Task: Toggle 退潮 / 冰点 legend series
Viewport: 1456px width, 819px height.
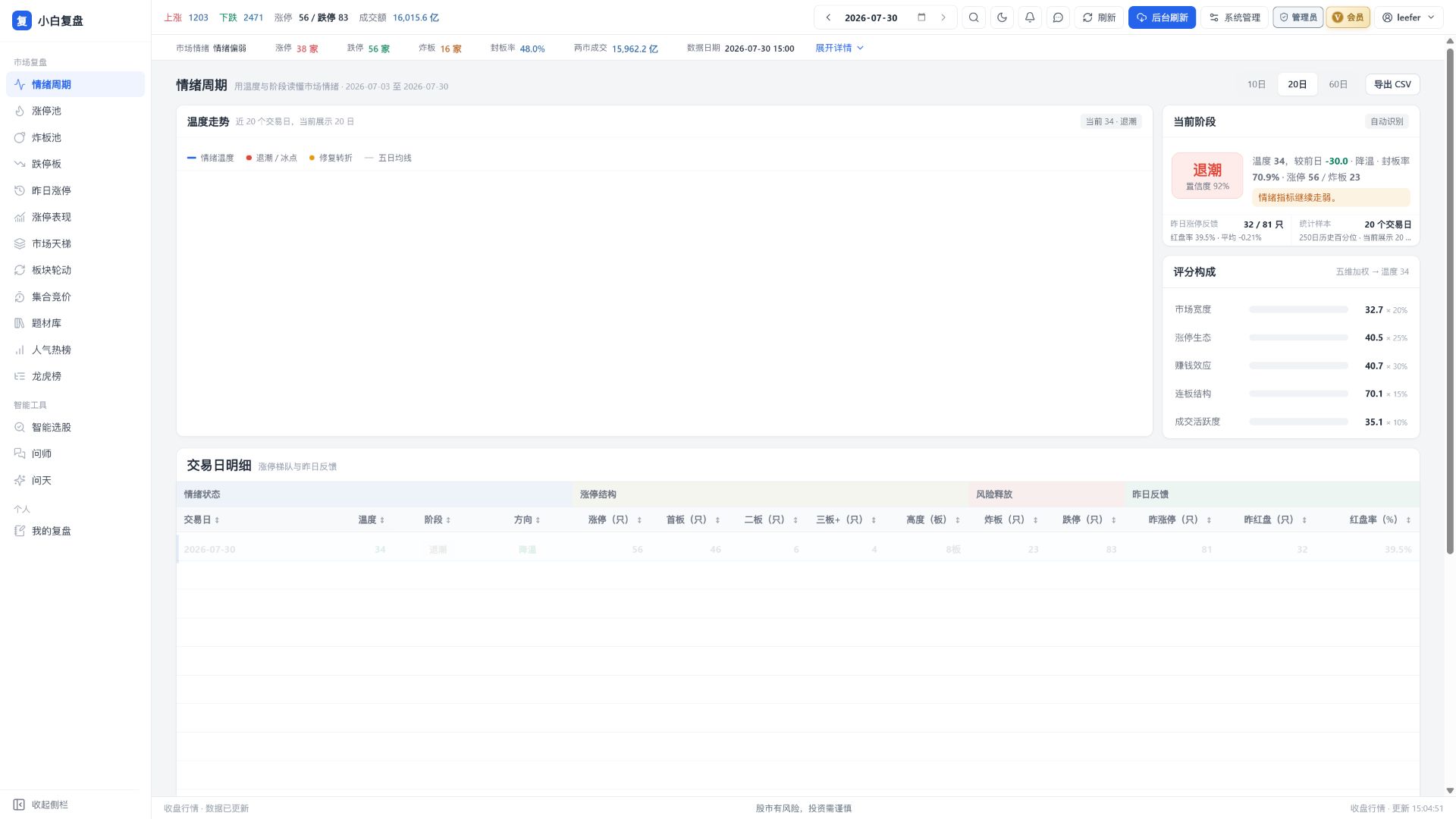Action: 271,158
